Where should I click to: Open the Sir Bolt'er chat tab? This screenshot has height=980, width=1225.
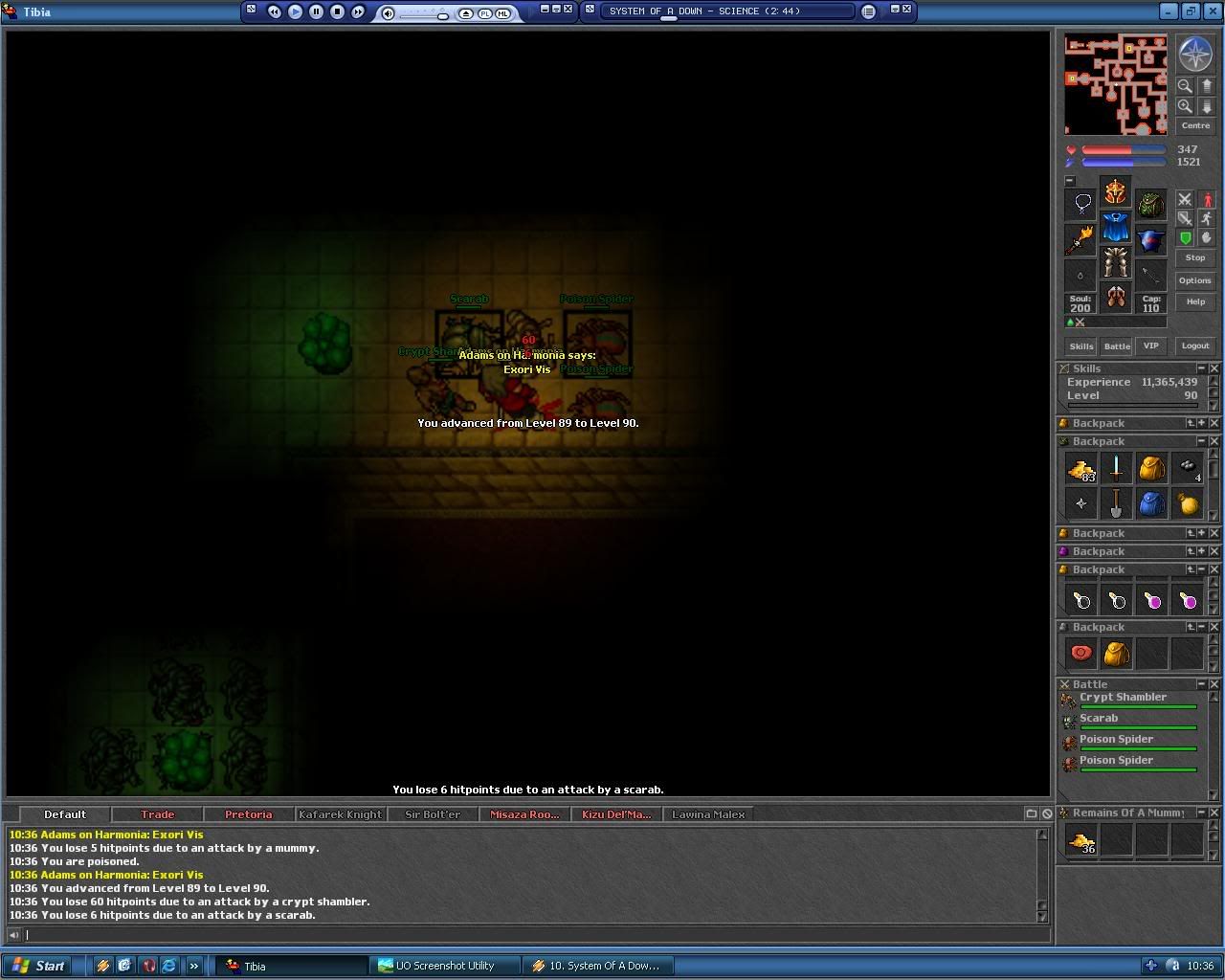coord(433,814)
